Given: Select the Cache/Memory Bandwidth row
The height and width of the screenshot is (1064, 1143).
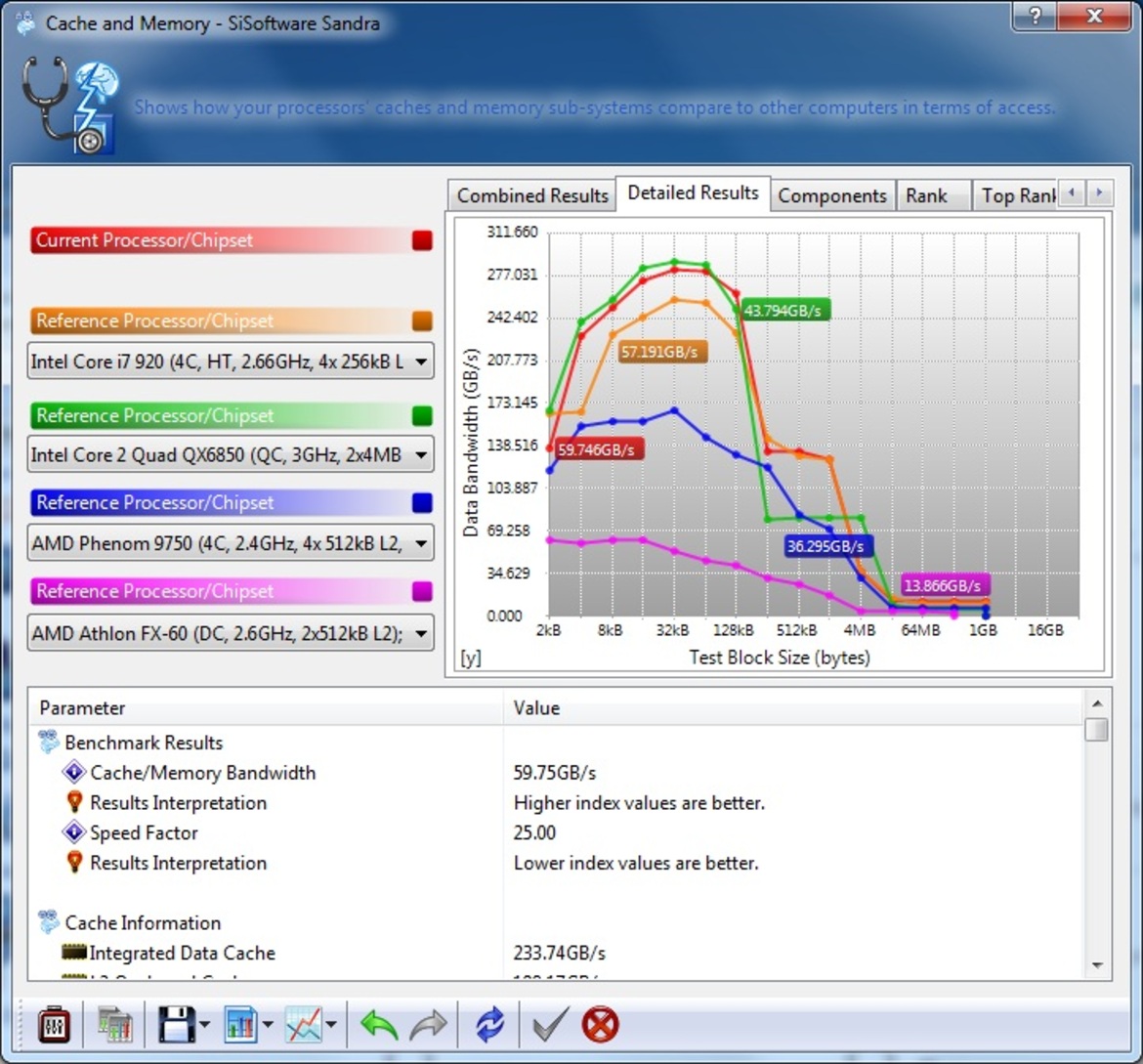Looking at the screenshot, I should point(556,772).
